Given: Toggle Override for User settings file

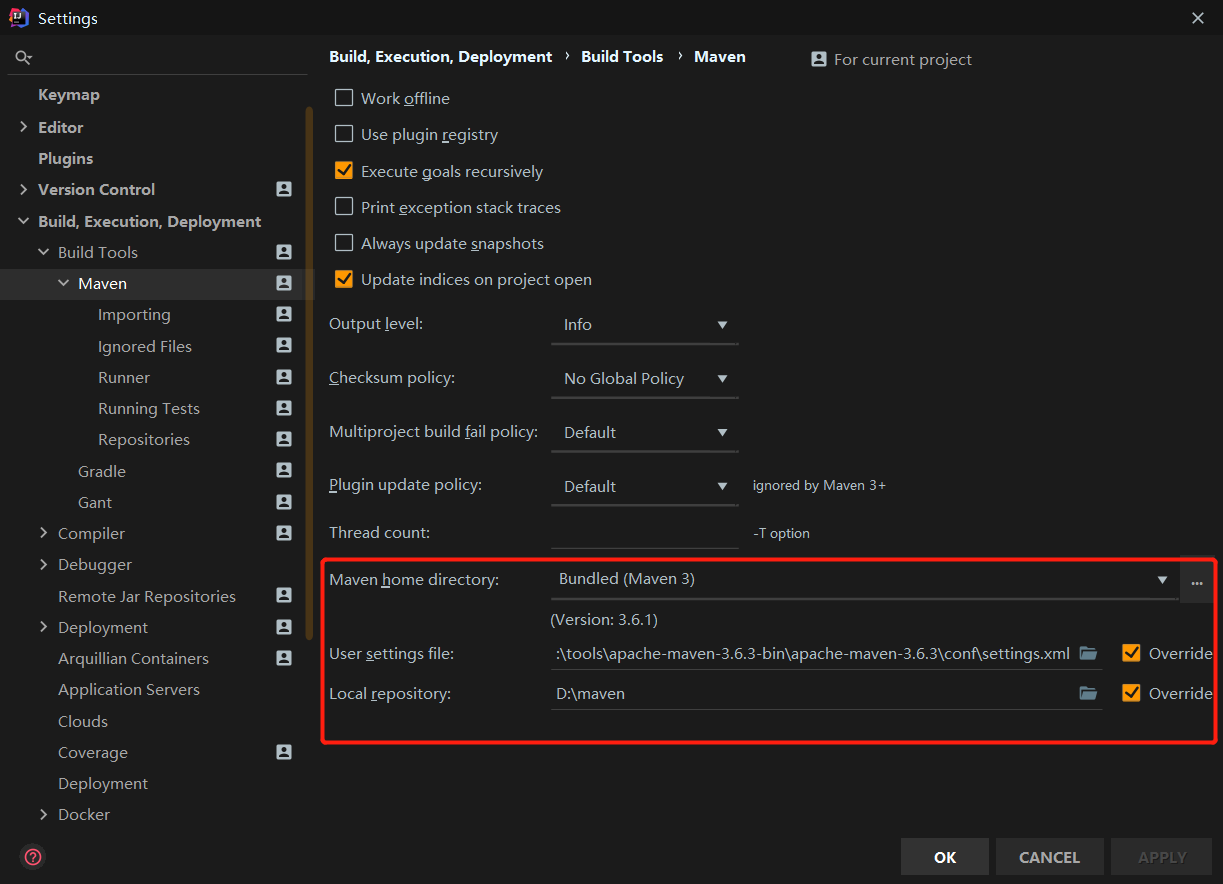Looking at the screenshot, I should pos(1131,653).
